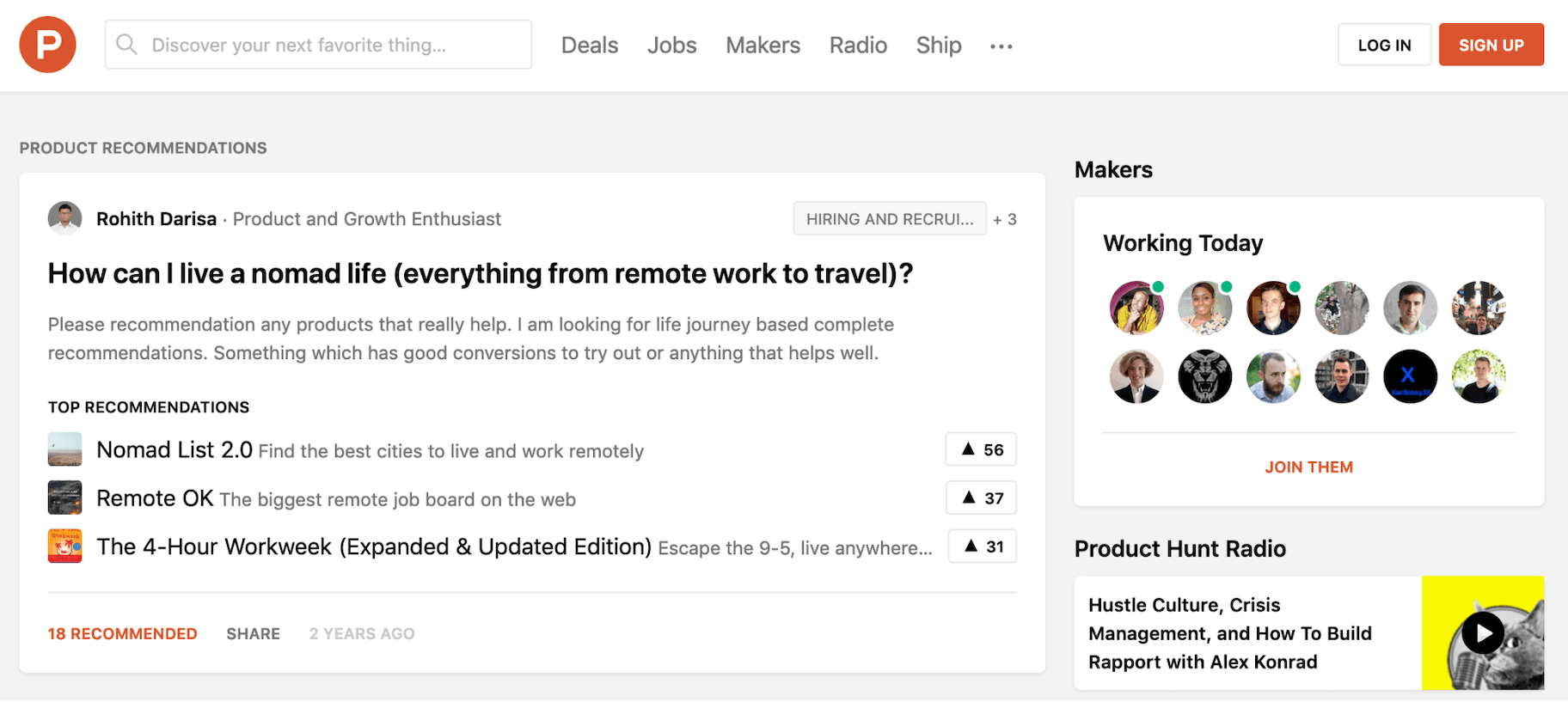1568x702 pixels.
Task: Click the black lion maker avatar
Action: (1204, 376)
